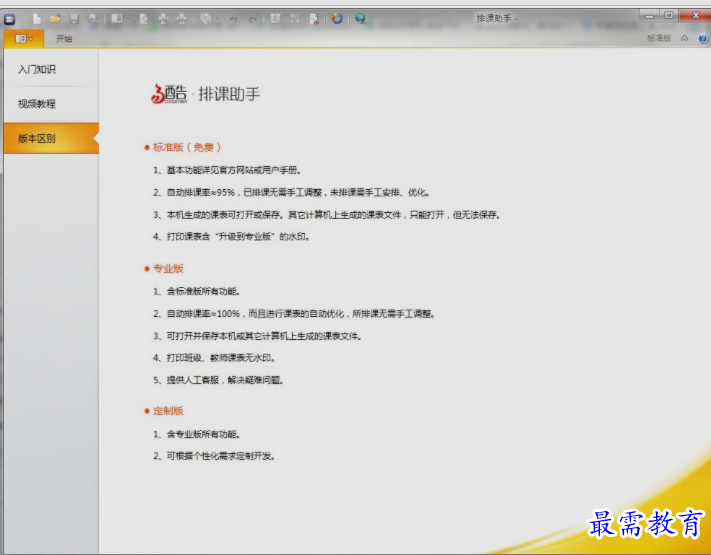Click the print preview page icon
The height and width of the screenshot is (555, 711).
click(x=144, y=19)
